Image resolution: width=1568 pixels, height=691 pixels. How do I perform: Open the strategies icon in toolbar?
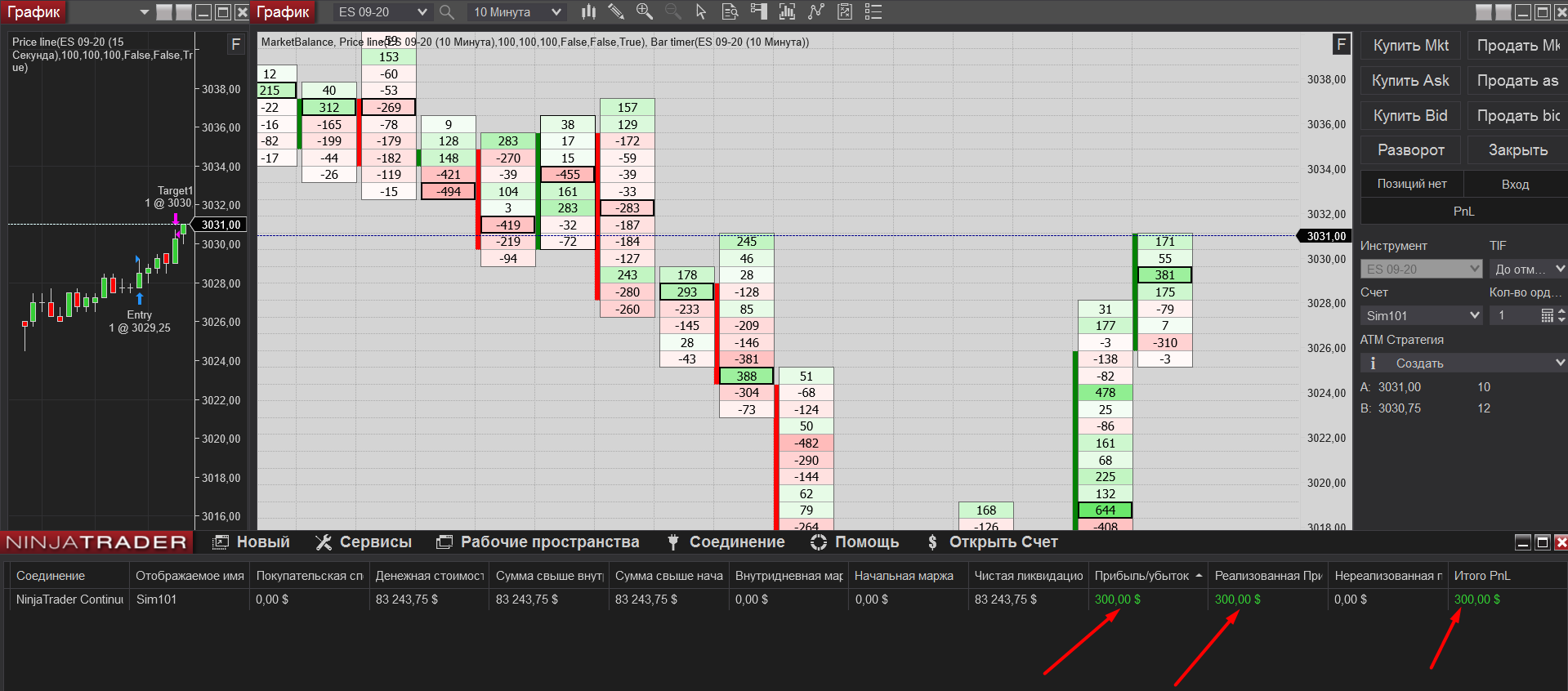pyautogui.click(x=815, y=11)
